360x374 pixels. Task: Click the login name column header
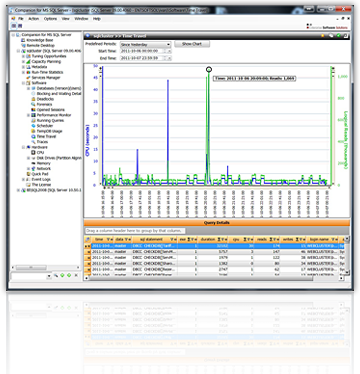[322, 239]
